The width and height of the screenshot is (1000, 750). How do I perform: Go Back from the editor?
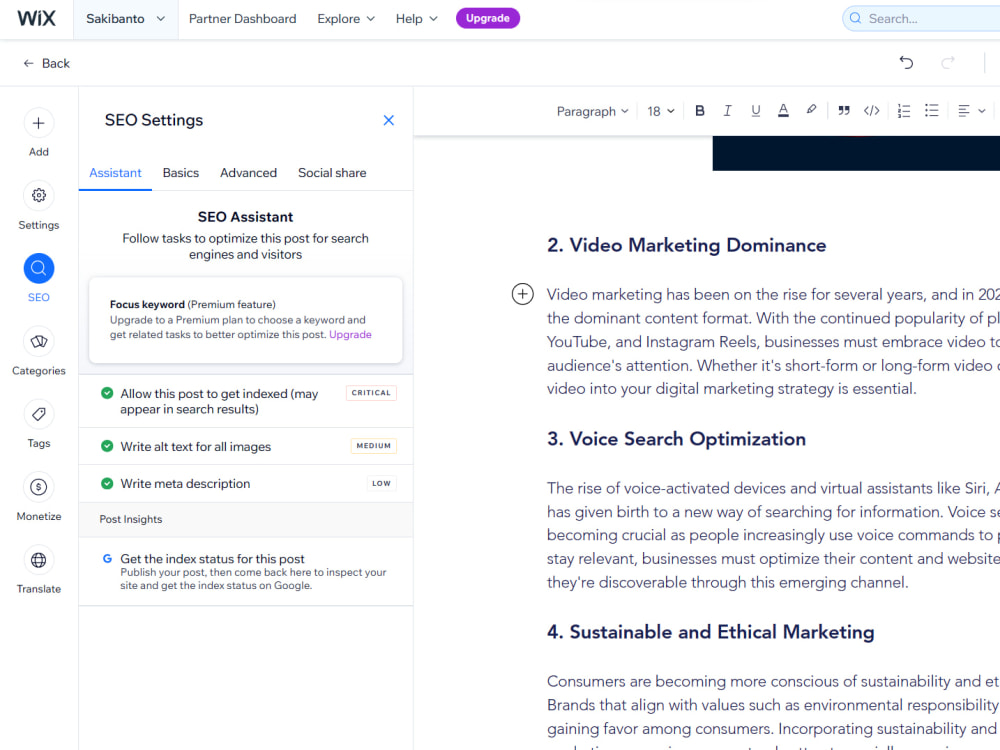pos(47,63)
